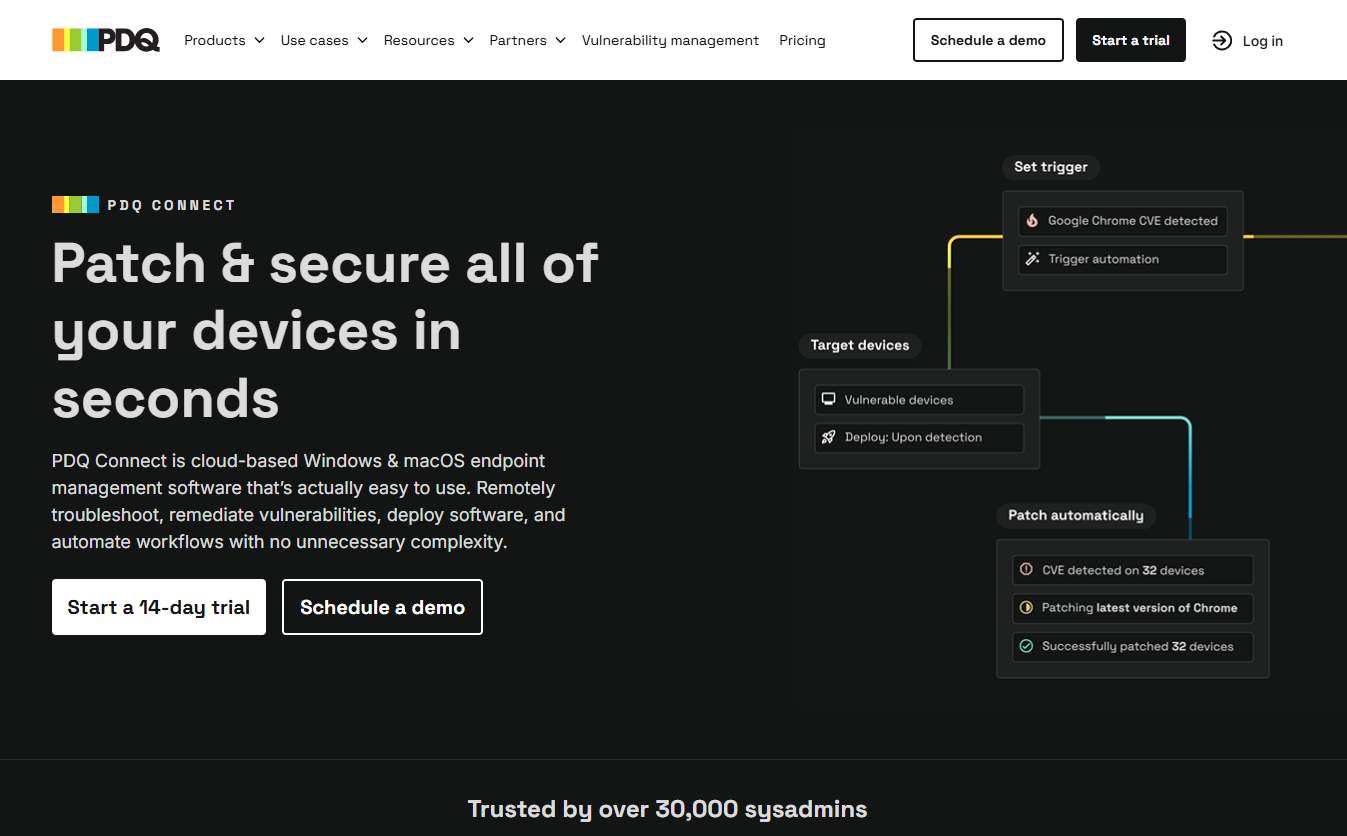Viewport: 1347px width, 836px height.
Task: Click the magic wand Trigger automation icon
Action: click(x=1032, y=259)
